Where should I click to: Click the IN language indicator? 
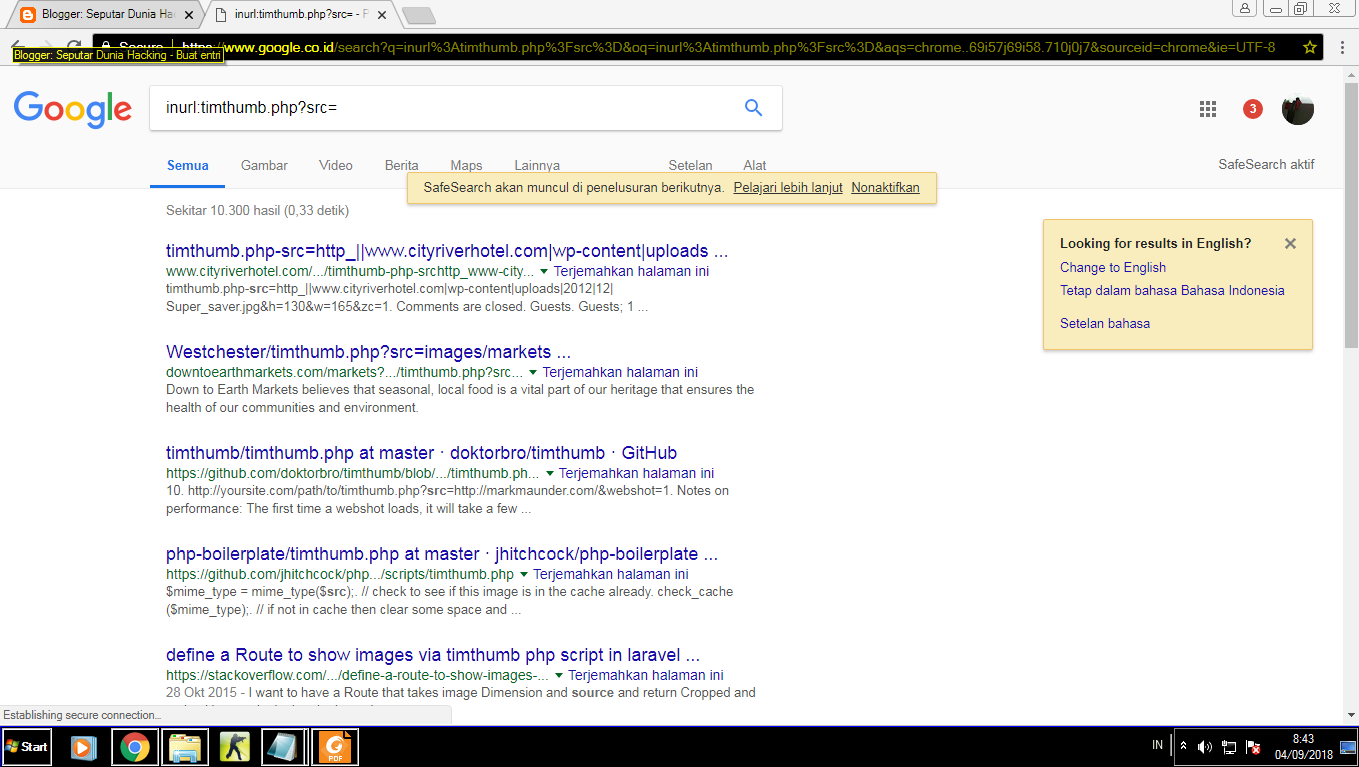tap(1158, 745)
